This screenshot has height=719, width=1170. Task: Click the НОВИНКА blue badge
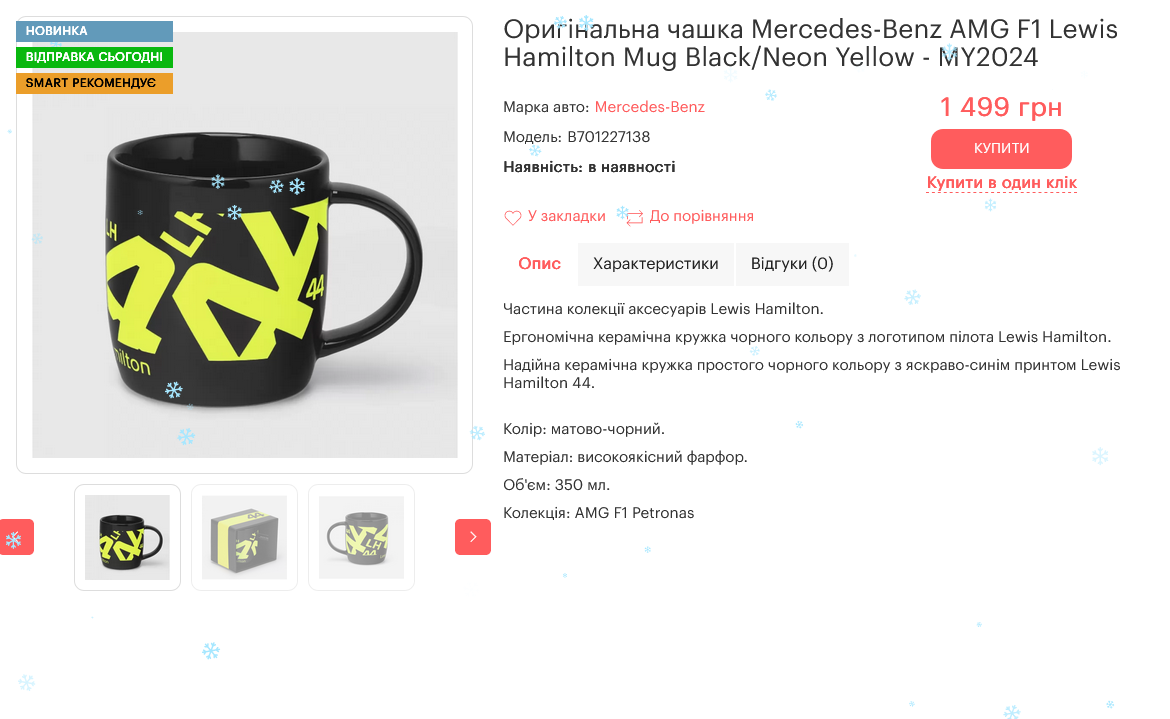(x=95, y=31)
